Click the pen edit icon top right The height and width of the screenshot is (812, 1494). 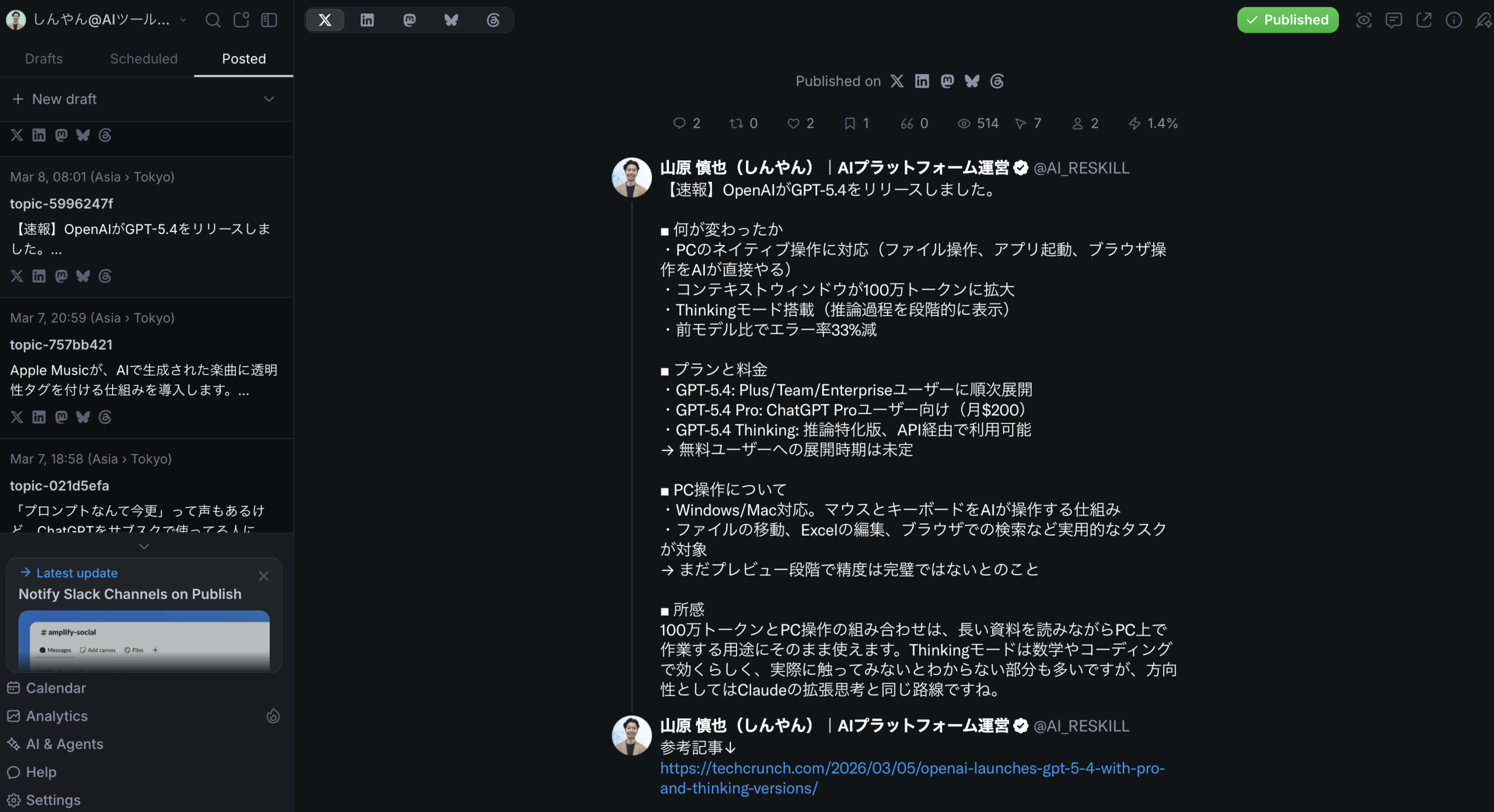click(x=1484, y=20)
